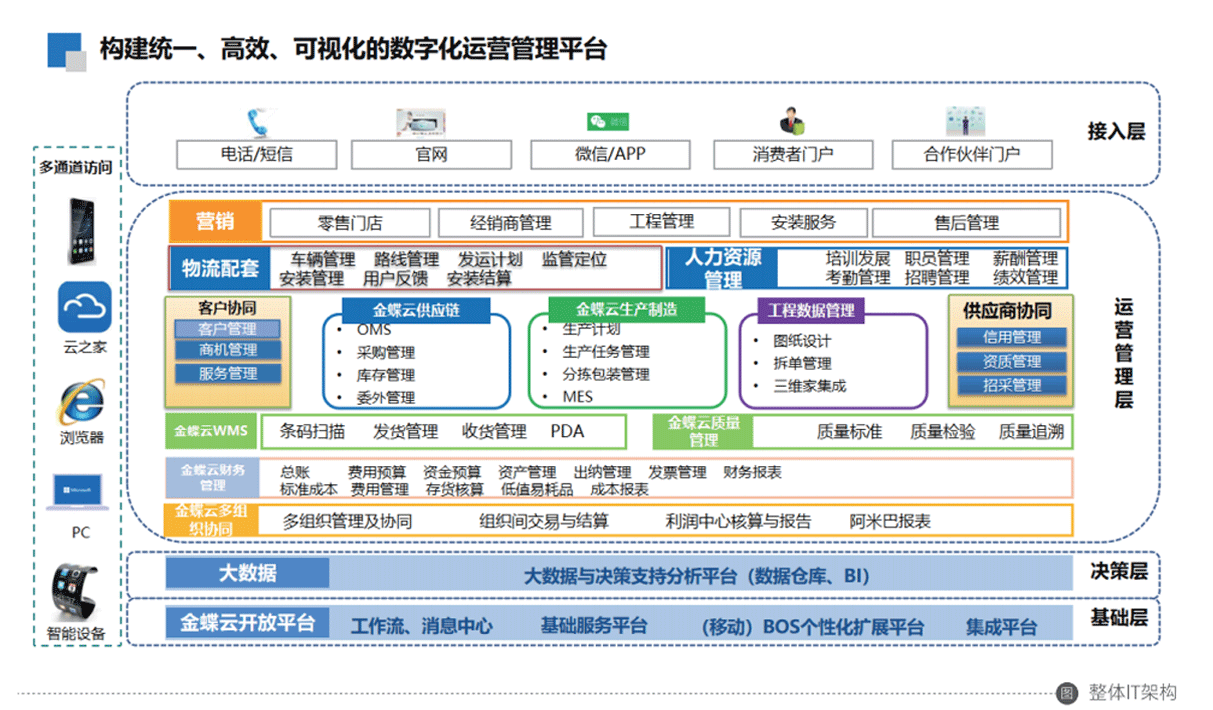Click the partner picture above 合作伙伴门户
1213x710 pixels.
pos(966,121)
